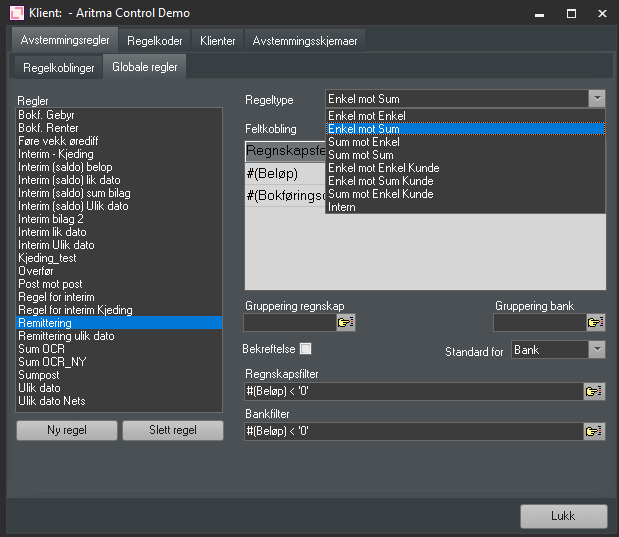Select 'Sum OCR' in the Regler list
The height and width of the screenshot is (537, 619).
40,349
